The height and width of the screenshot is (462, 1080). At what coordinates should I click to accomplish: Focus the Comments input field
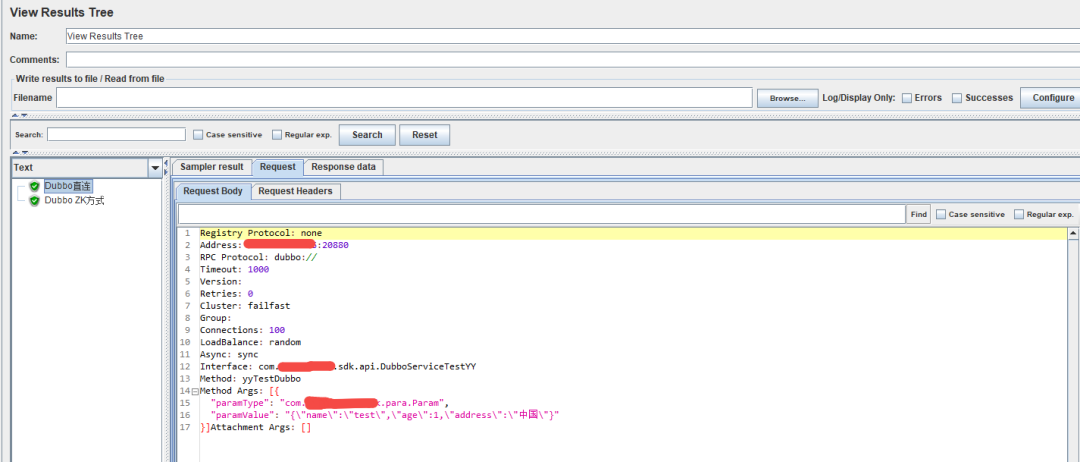(x=572, y=60)
